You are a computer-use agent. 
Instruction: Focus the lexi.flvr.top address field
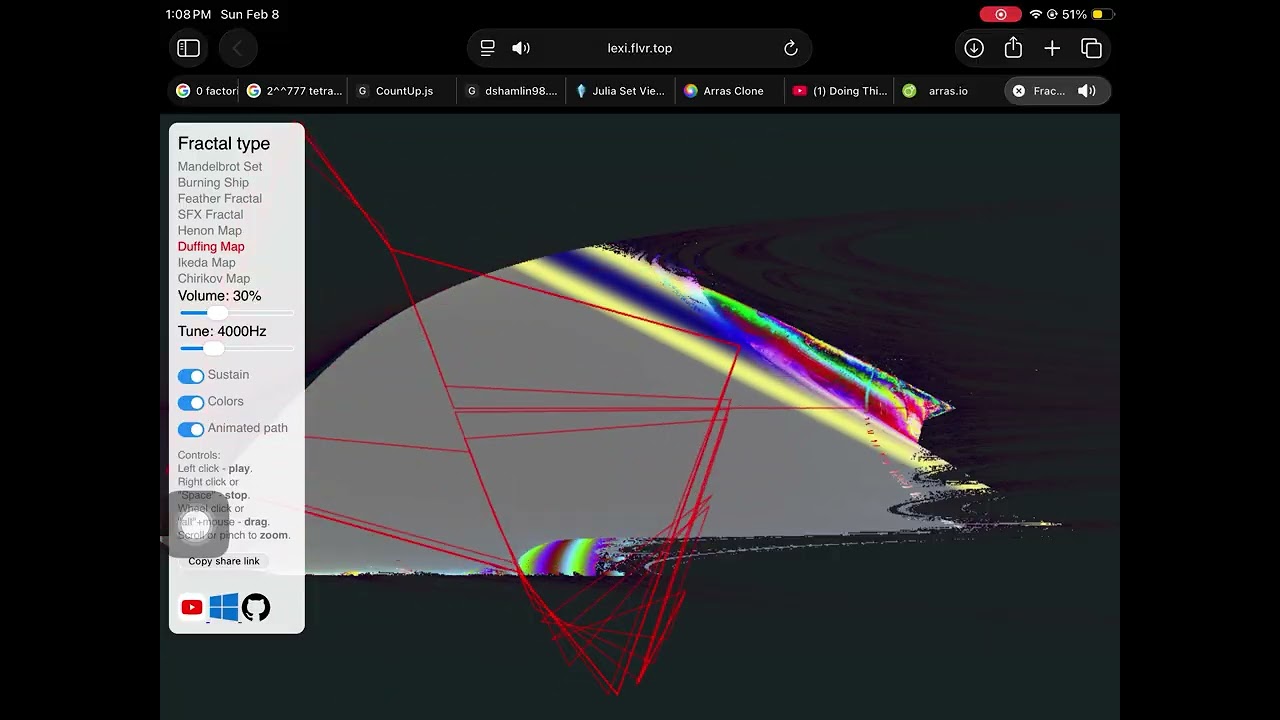pos(640,48)
